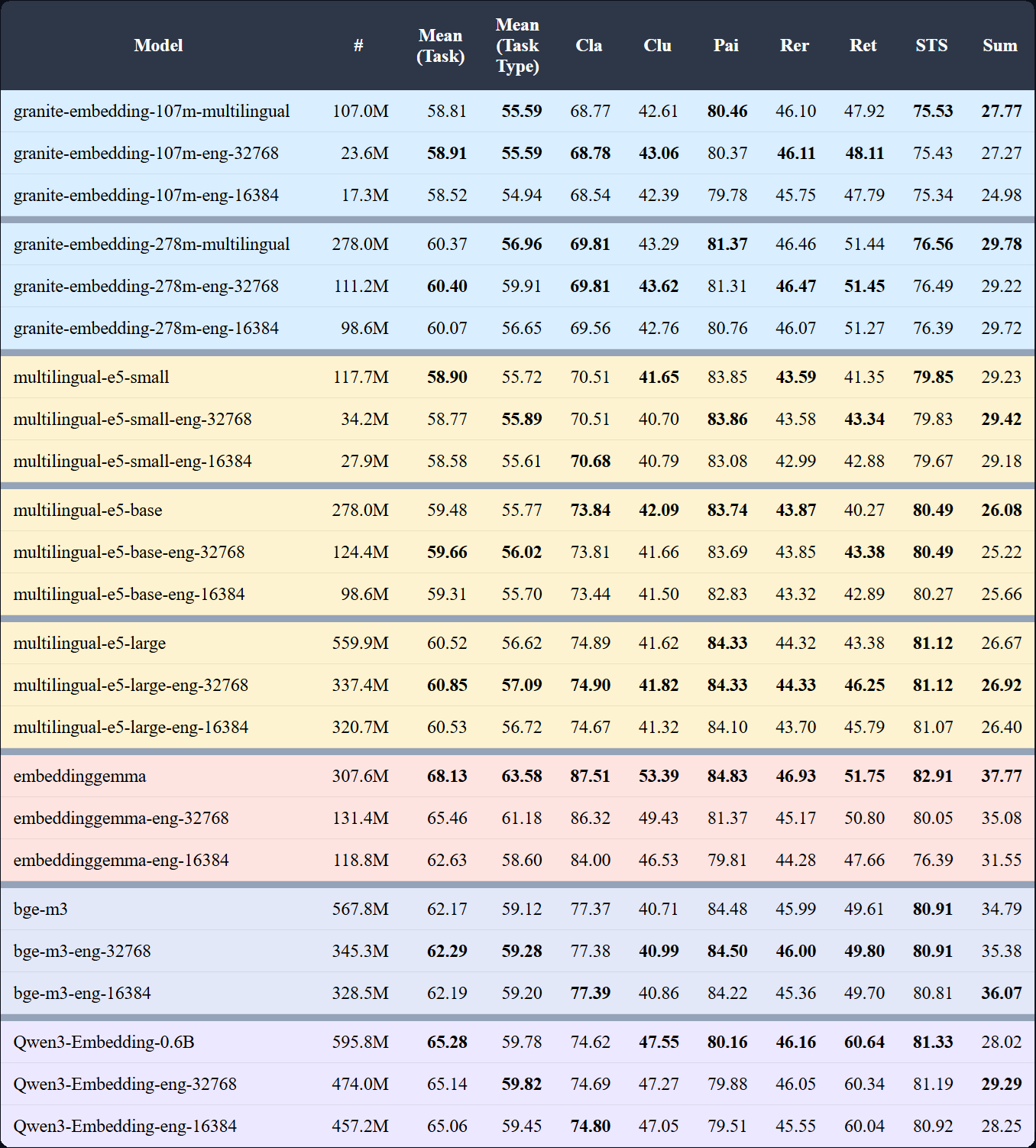Select granite-embedding-278m-eng-16384 model name
1036x1148 pixels.
[x=146, y=329]
